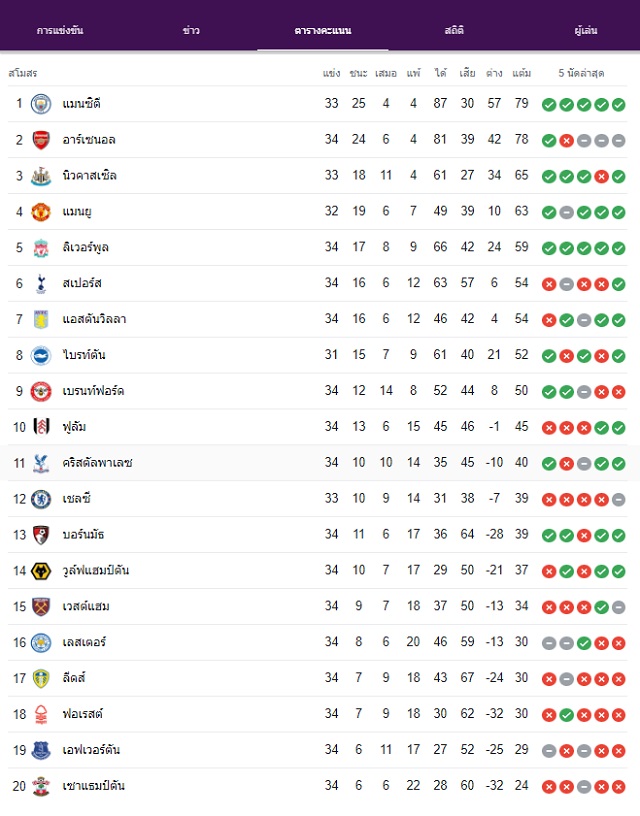Go to the ผู้เล่น tab
Viewport: 640px width, 816px height.
[x=585, y=30]
